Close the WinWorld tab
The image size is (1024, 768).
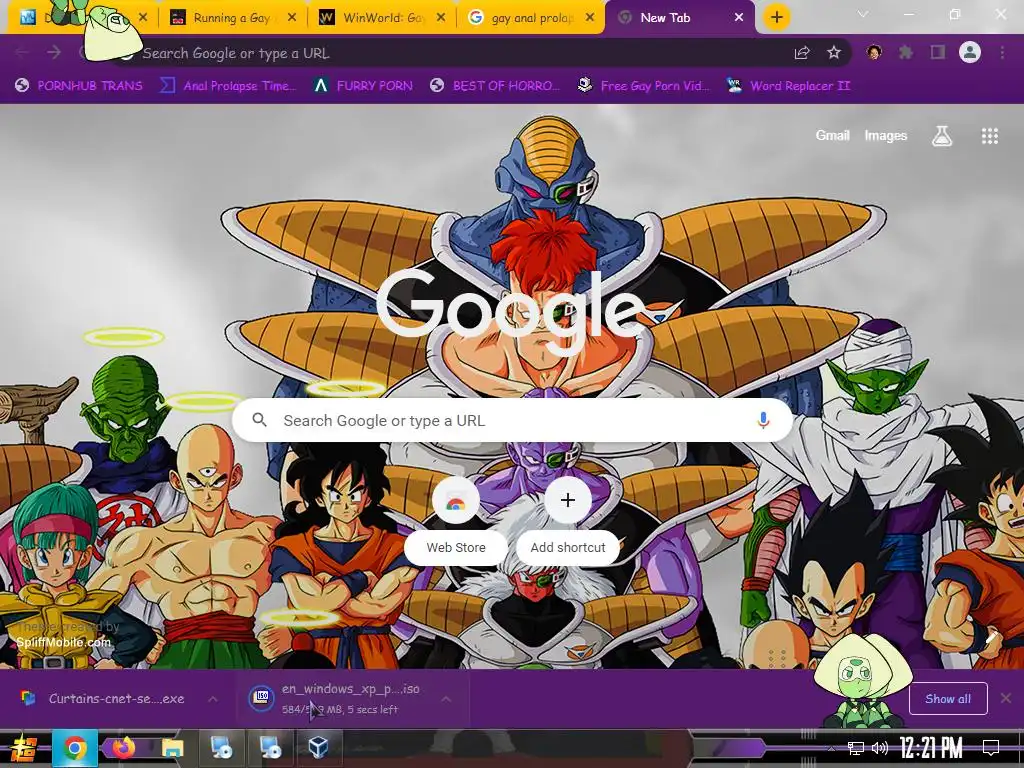tap(441, 18)
